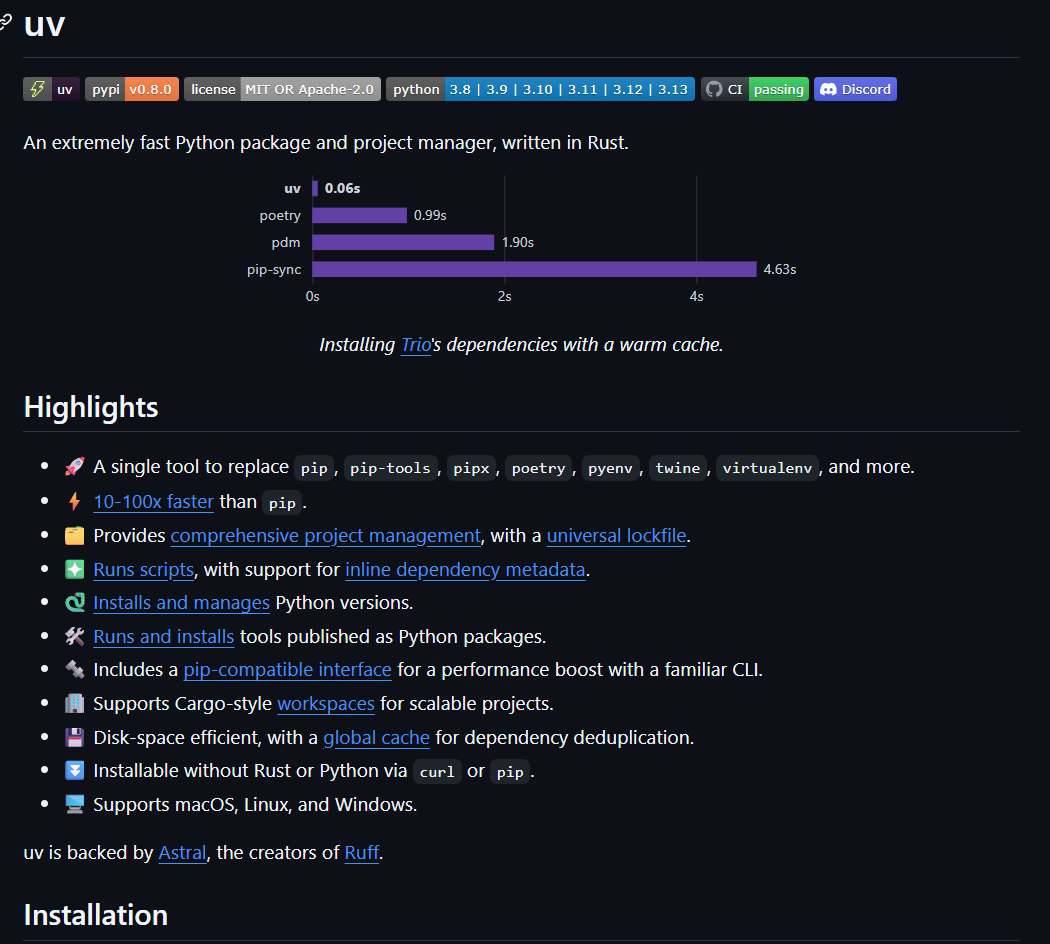Click the folder emoji beside Provides

(x=74, y=536)
